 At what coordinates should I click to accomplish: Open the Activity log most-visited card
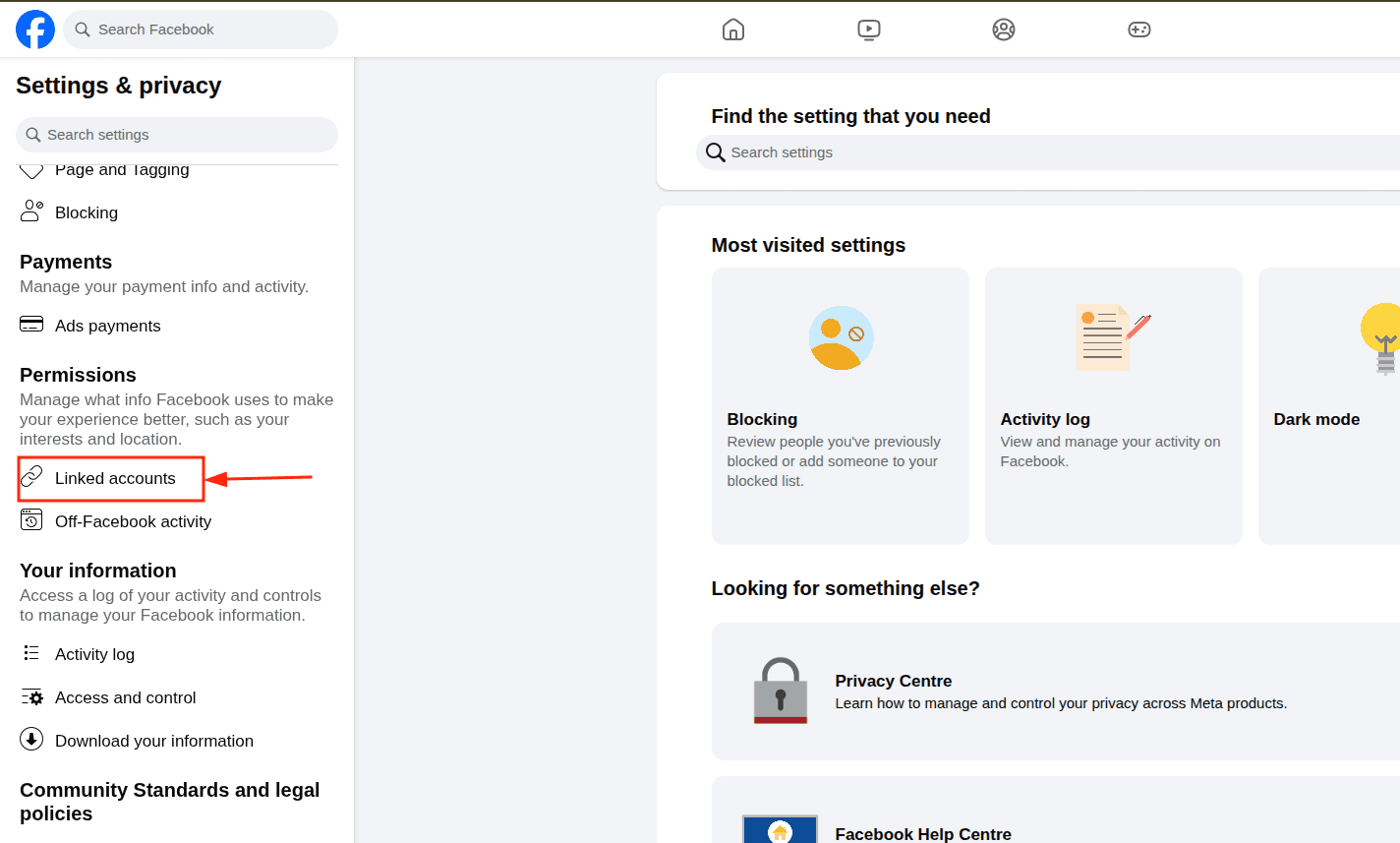pos(1113,406)
